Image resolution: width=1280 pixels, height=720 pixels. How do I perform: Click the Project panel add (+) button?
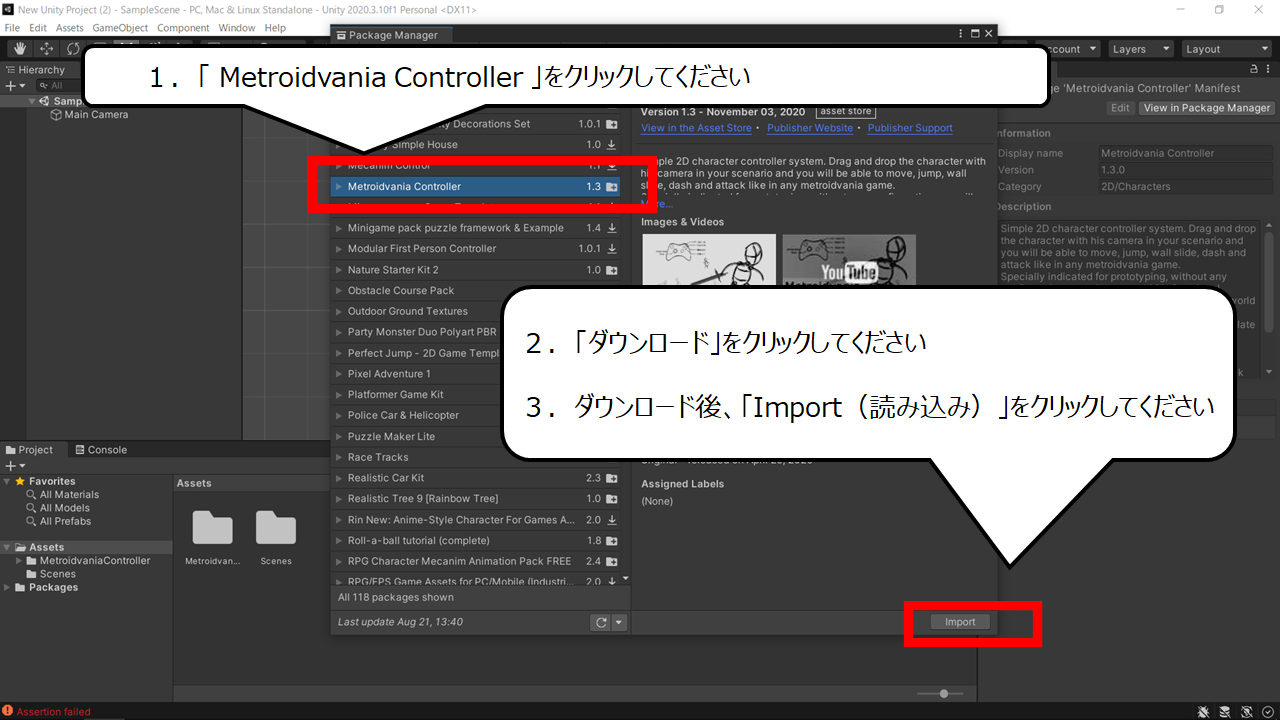pos(13,466)
